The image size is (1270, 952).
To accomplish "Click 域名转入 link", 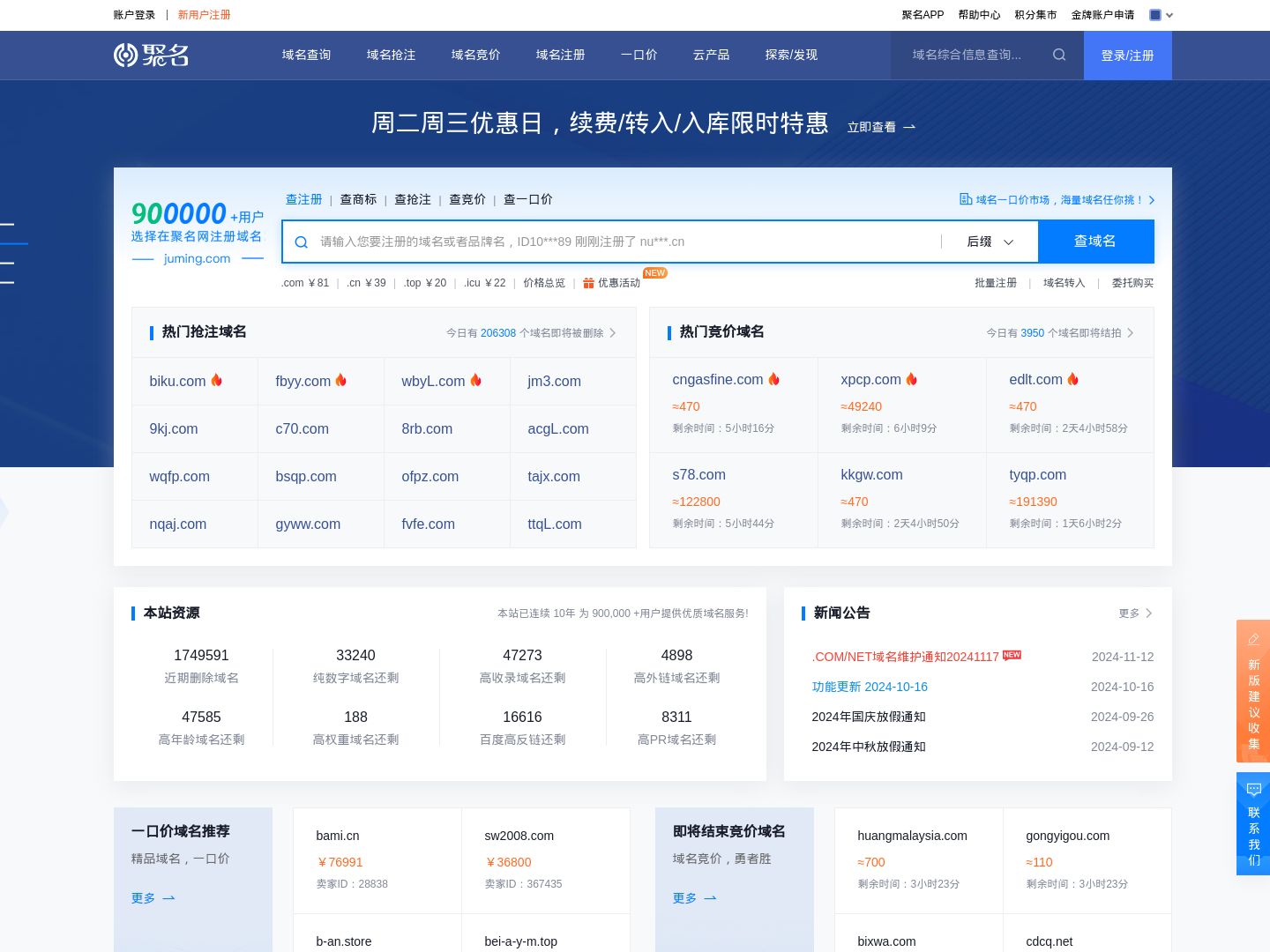I will pyautogui.click(x=1065, y=283).
